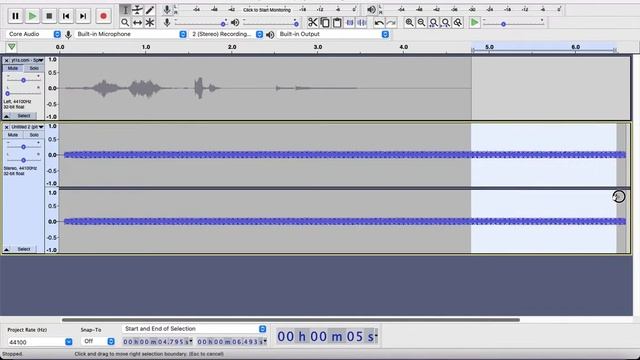
Task: Trim audio outside the selection
Action: 350,22
